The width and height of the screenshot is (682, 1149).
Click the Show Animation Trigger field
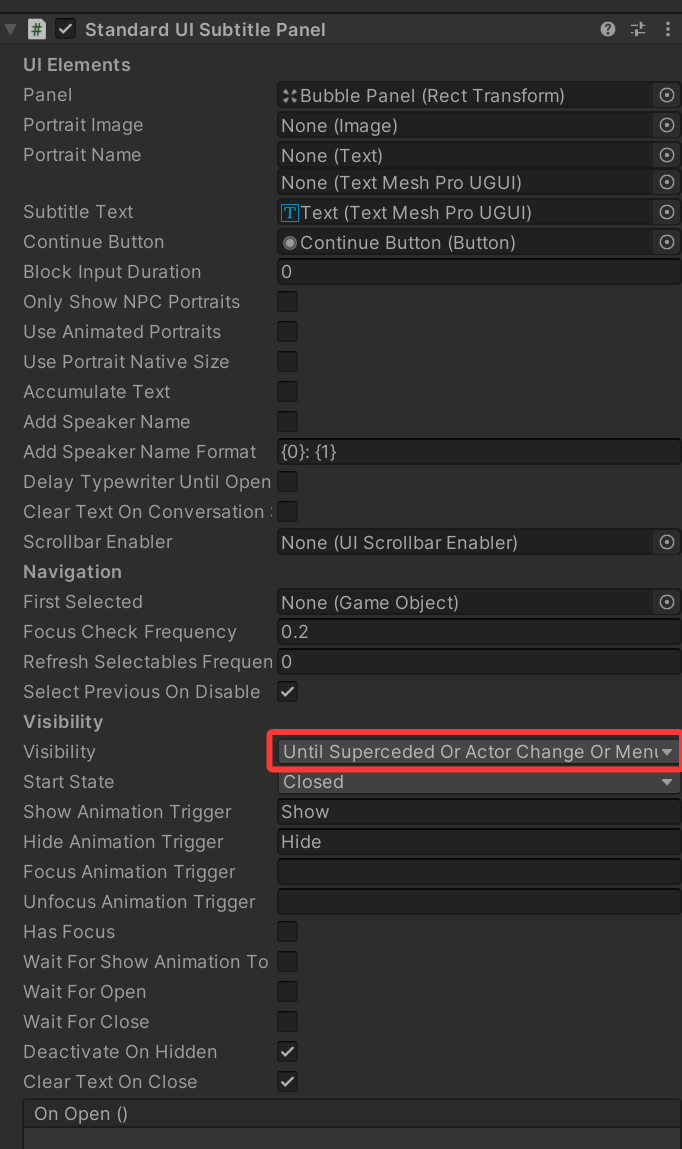[x=478, y=812]
